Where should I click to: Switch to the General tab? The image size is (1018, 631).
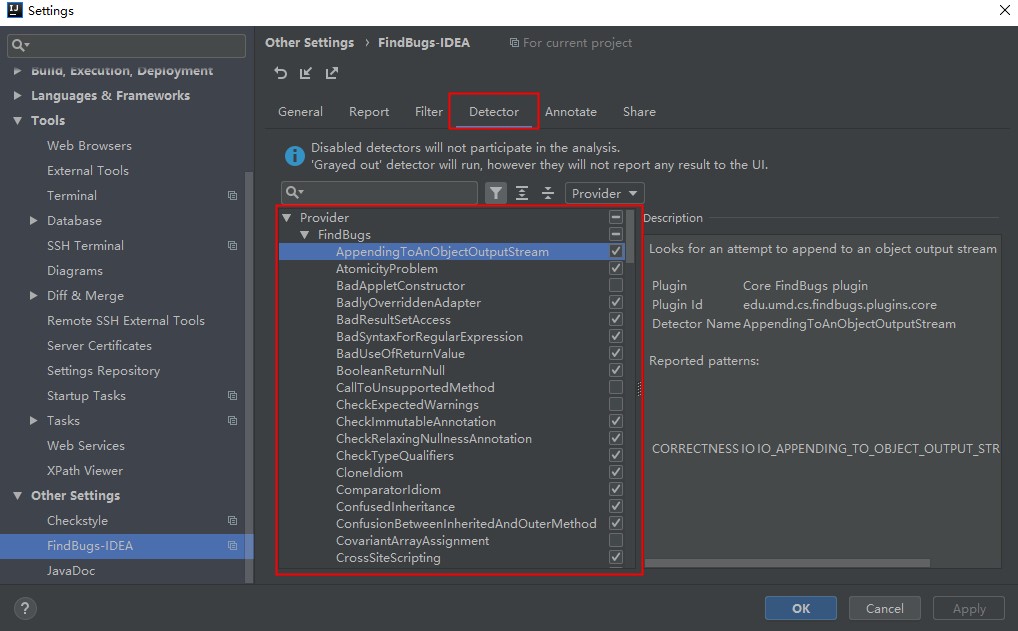pos(300,112)
